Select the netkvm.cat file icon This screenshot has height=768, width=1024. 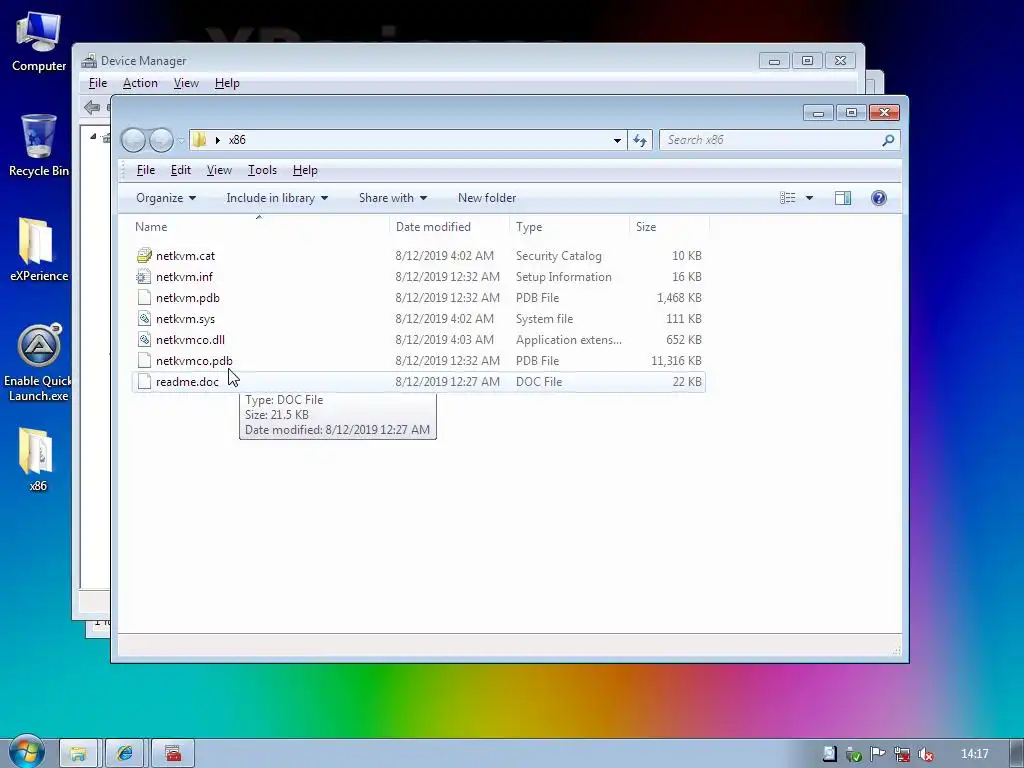(144, 255)
